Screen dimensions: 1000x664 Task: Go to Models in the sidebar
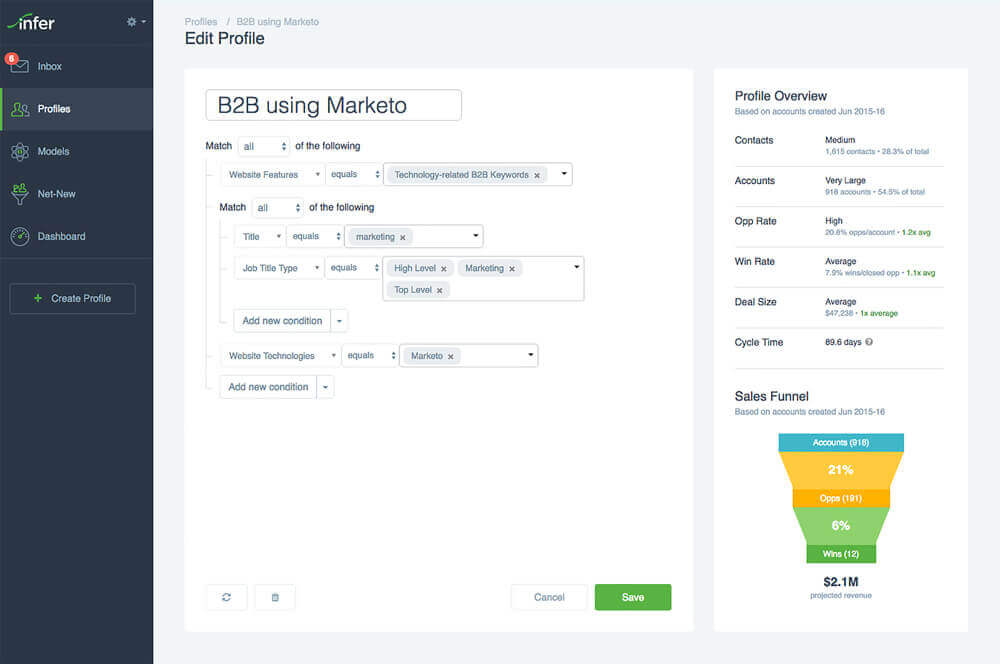[x=77, y=151]
